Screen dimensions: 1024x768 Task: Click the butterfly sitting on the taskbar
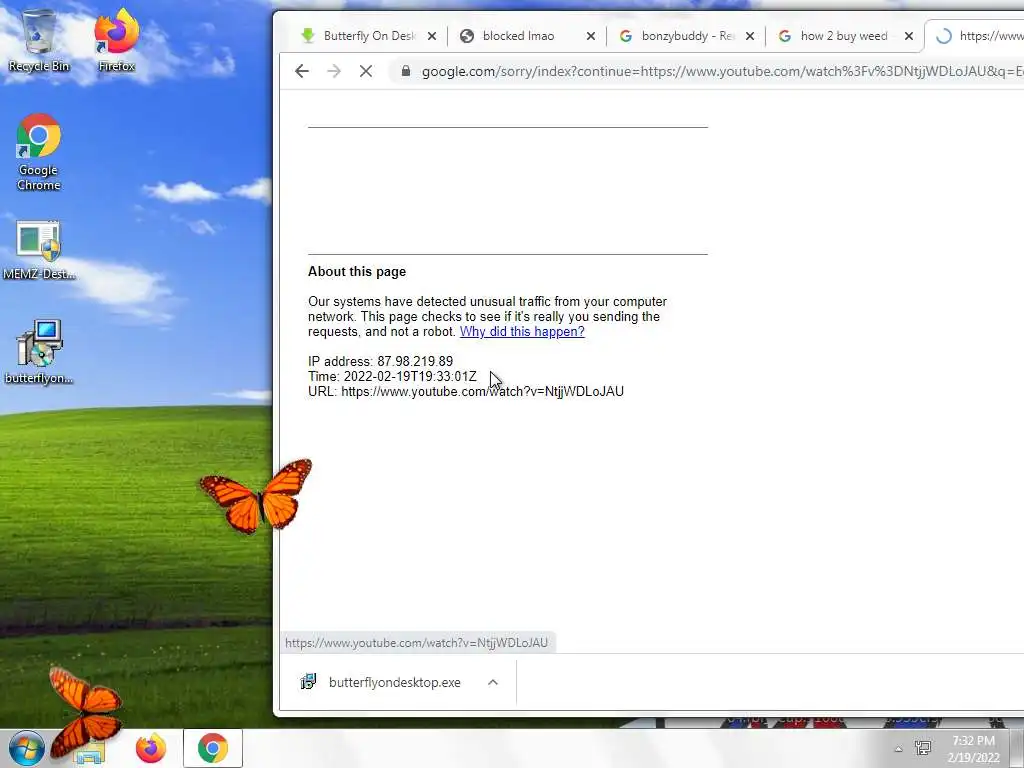pos(84,716)
